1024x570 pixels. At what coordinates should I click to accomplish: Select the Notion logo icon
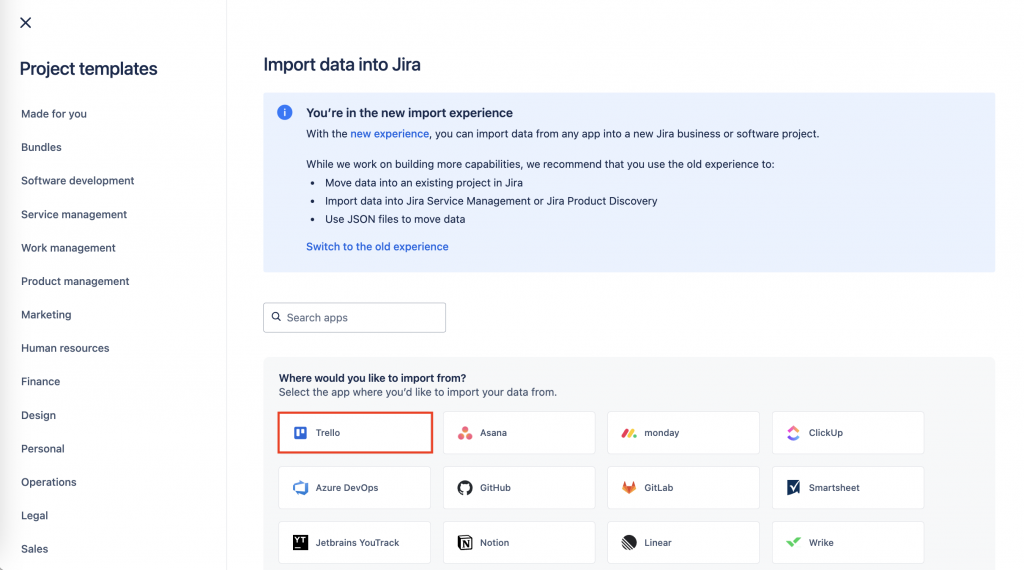tap(465, 543)
